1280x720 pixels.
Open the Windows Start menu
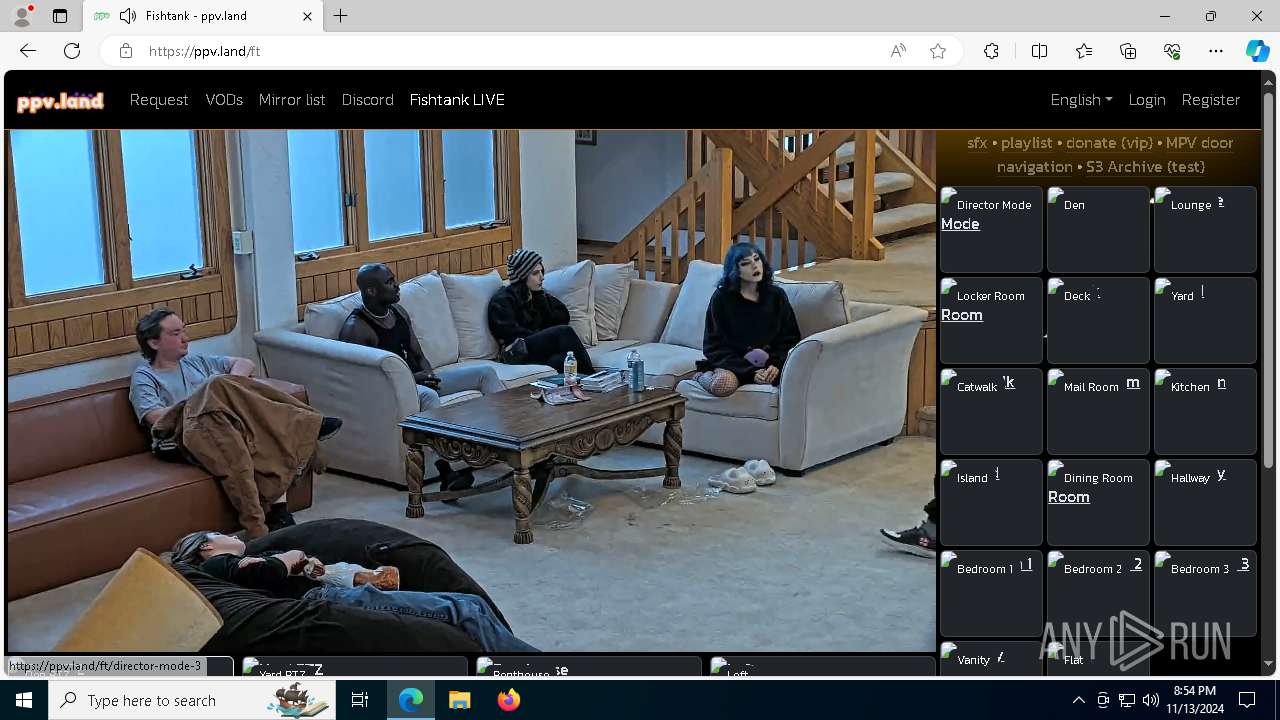click(24, 700)
